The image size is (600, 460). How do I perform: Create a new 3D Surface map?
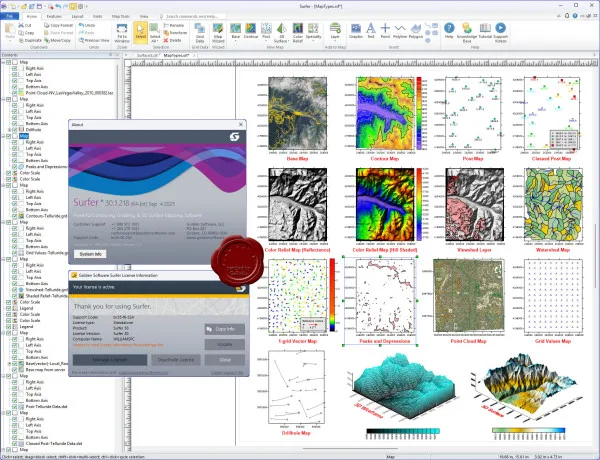click(281, 33)
